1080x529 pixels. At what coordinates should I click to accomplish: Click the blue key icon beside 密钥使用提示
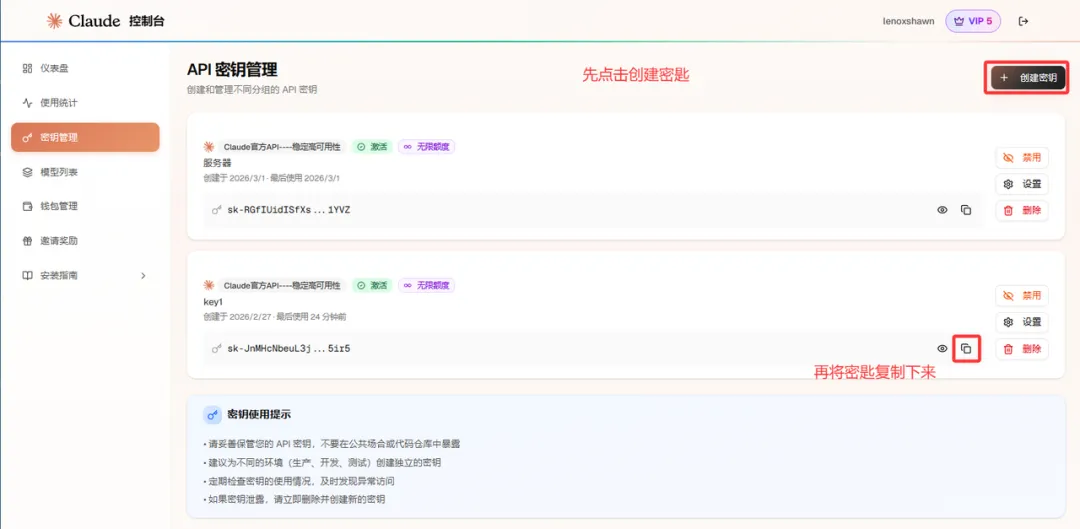coord(212,415)
